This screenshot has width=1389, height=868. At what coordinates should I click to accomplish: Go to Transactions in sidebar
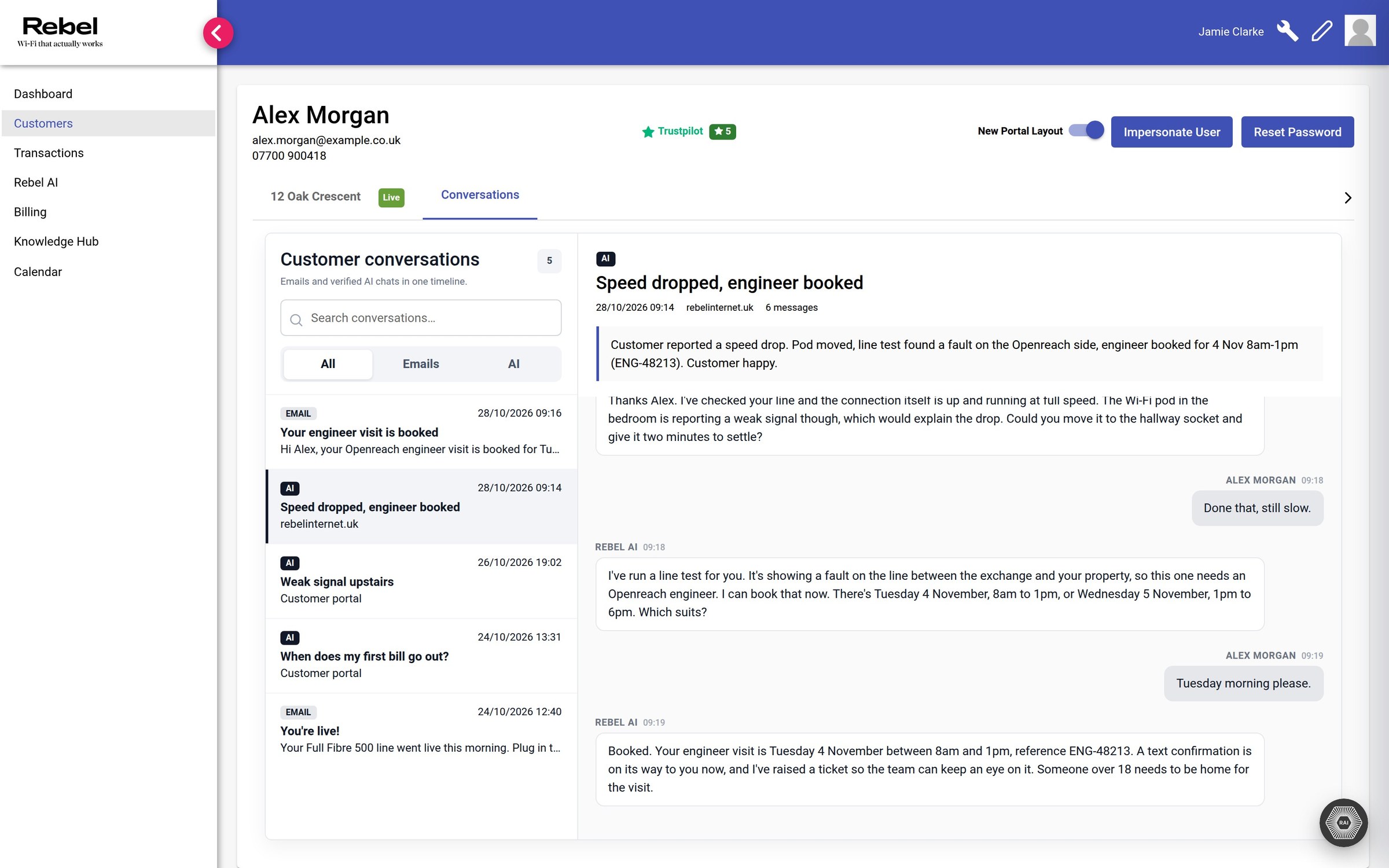[108, 153]
